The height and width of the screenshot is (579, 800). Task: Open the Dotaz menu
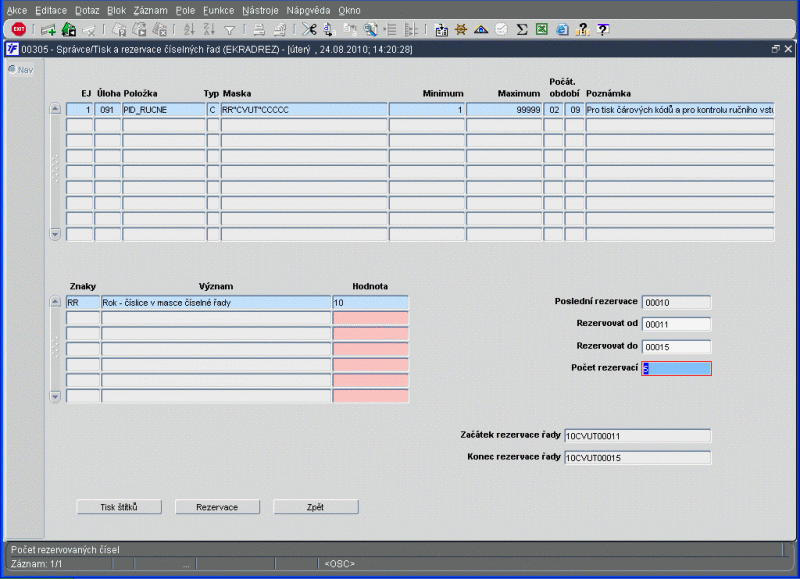pos(87,10)
